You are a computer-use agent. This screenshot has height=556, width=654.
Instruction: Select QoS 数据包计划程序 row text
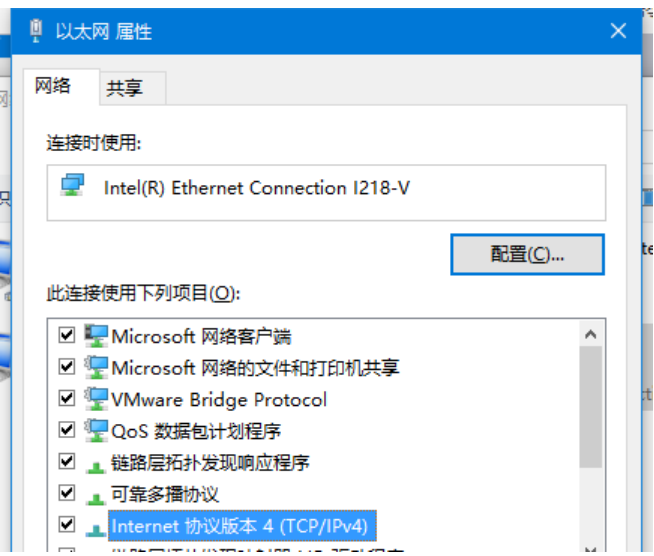(196, 431)
